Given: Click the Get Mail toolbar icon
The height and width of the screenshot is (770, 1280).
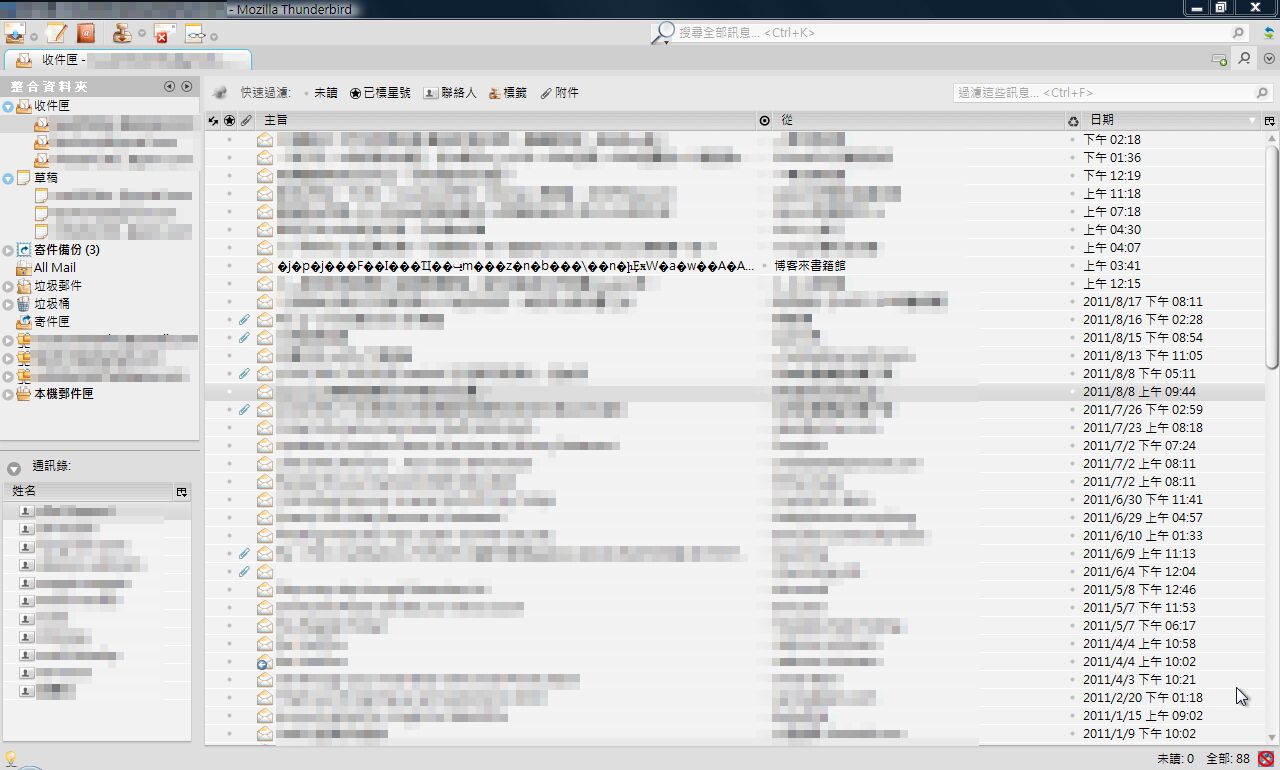Looking at the screenshot, I should tap(15, 33).
